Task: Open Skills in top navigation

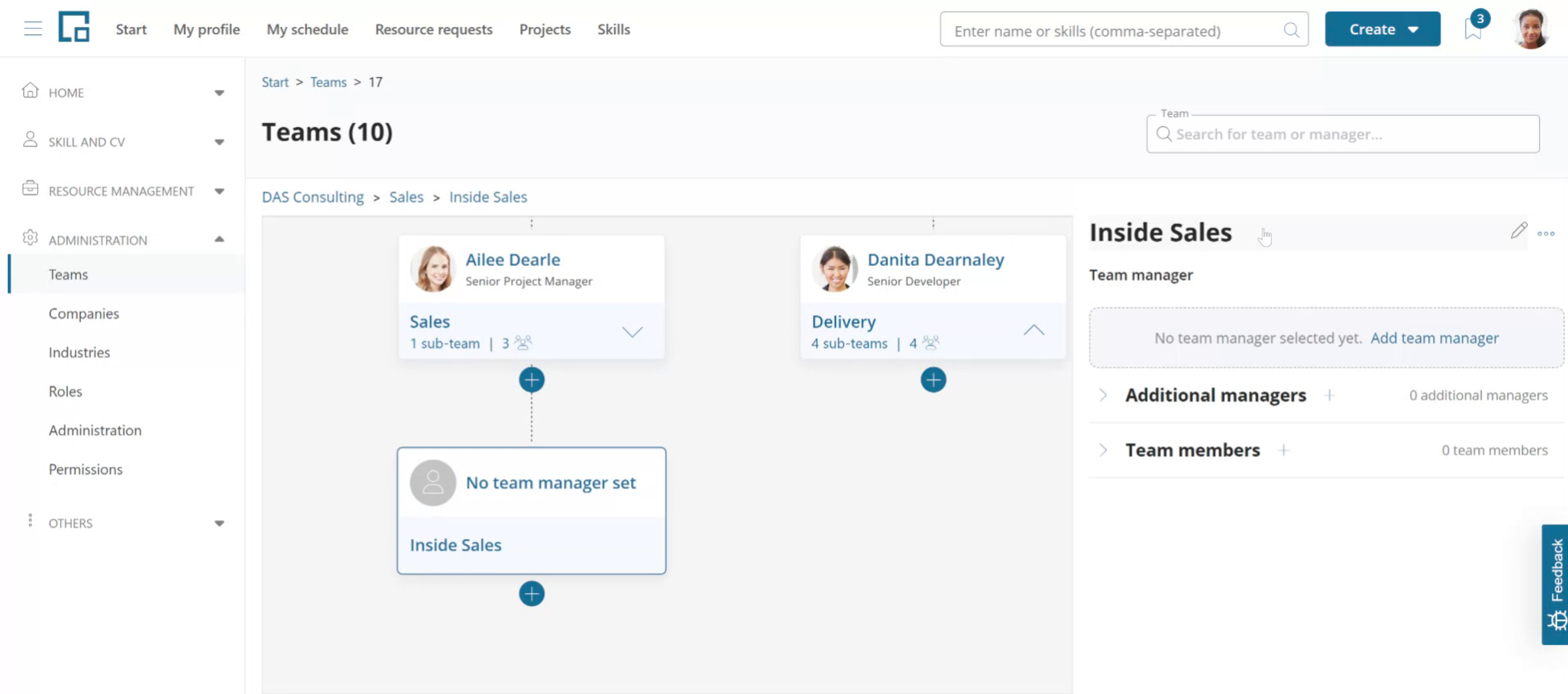Action: pyautogui.click(x=614, y=29)
